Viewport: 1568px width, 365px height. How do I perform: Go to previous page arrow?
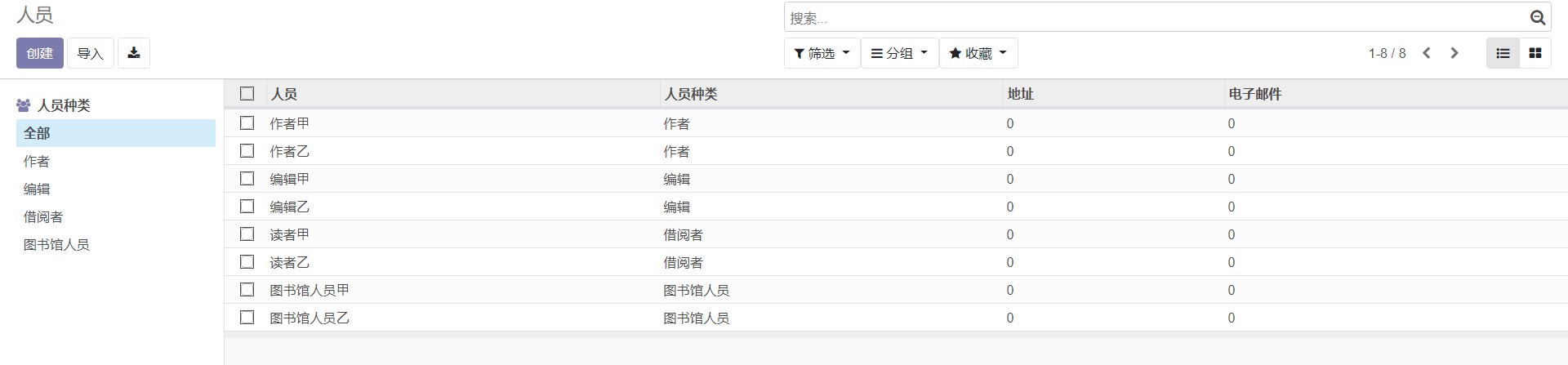[1427, 53]
